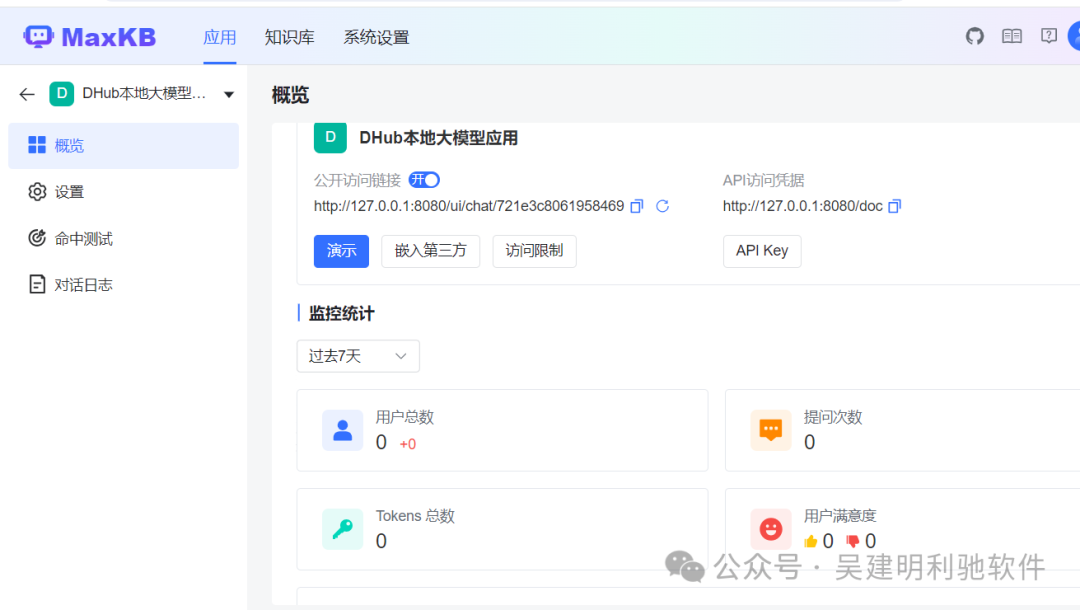Click the conversation log document icon

coord(37,284)
